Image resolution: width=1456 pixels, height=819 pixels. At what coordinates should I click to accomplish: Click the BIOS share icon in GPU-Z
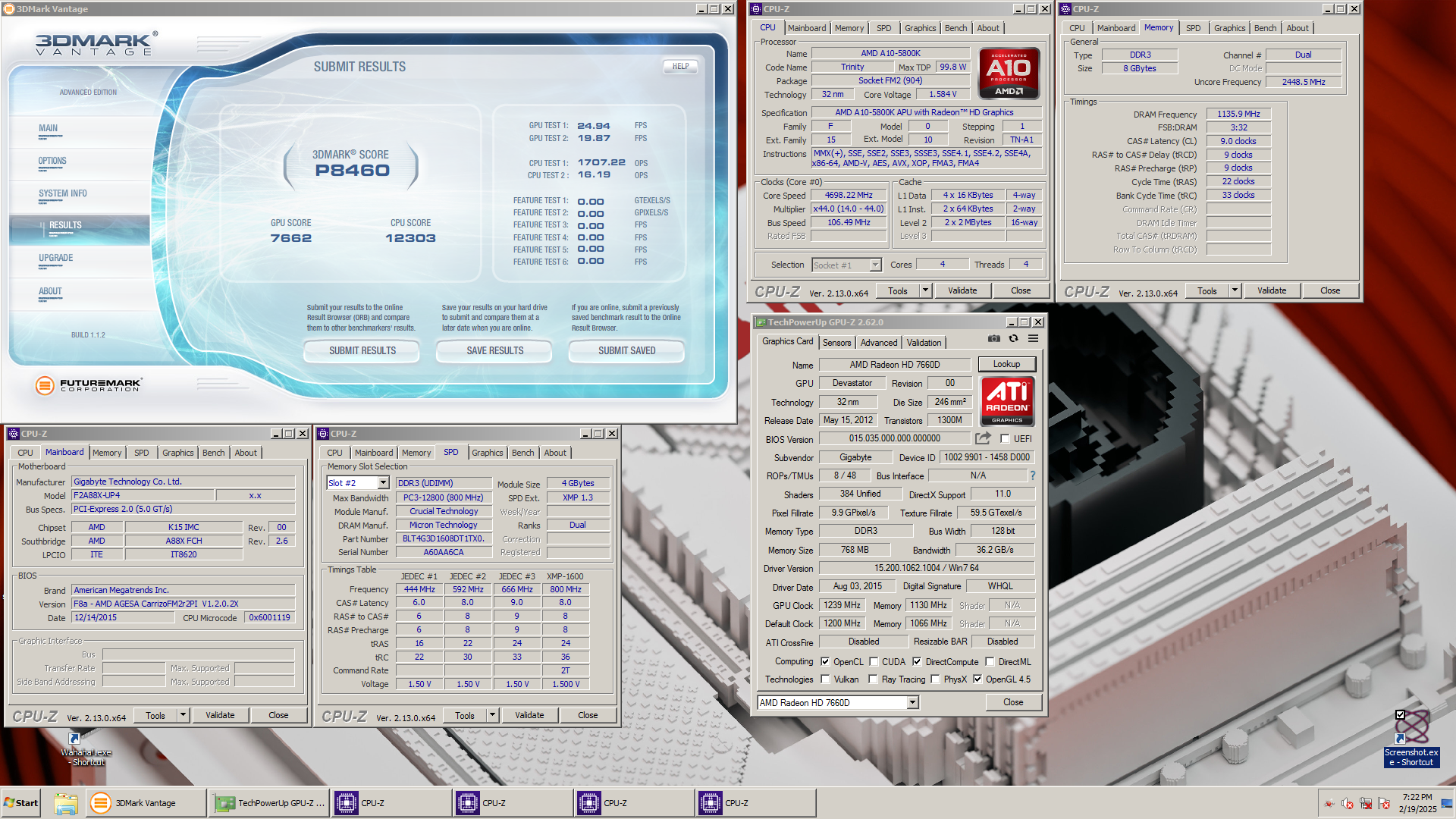[x=983, y=438]
